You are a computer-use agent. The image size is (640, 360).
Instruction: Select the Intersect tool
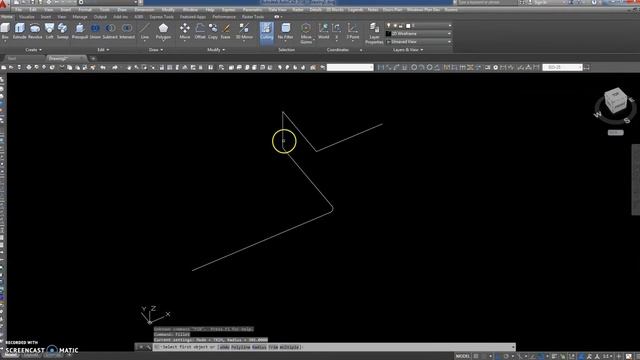tap(127, 31)
